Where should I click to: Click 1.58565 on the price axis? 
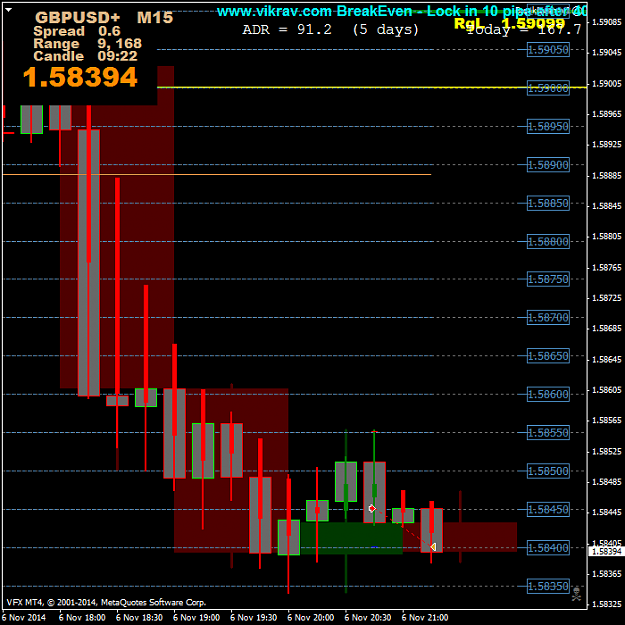click(606, 420)
